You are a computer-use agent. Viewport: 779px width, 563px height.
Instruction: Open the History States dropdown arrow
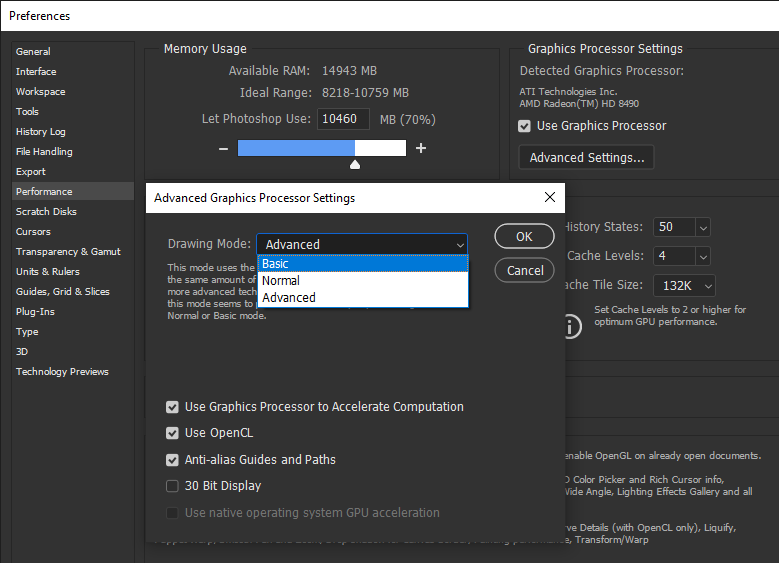702,228
